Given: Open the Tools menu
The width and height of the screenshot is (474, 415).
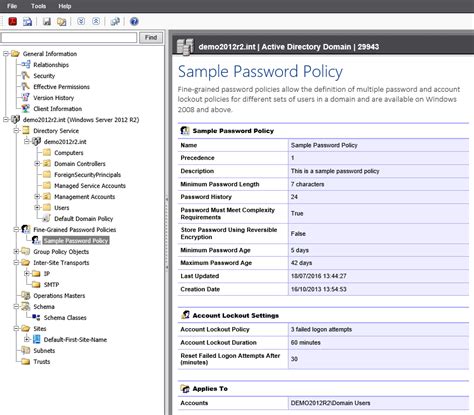Looking at the screenshot, I should (38, 6).
